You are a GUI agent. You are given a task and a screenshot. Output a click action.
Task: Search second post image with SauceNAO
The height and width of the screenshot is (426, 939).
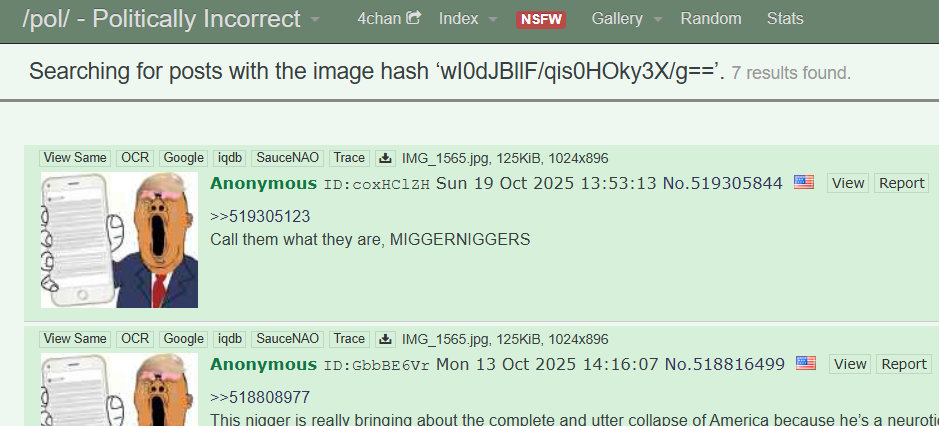coord(287,339)
